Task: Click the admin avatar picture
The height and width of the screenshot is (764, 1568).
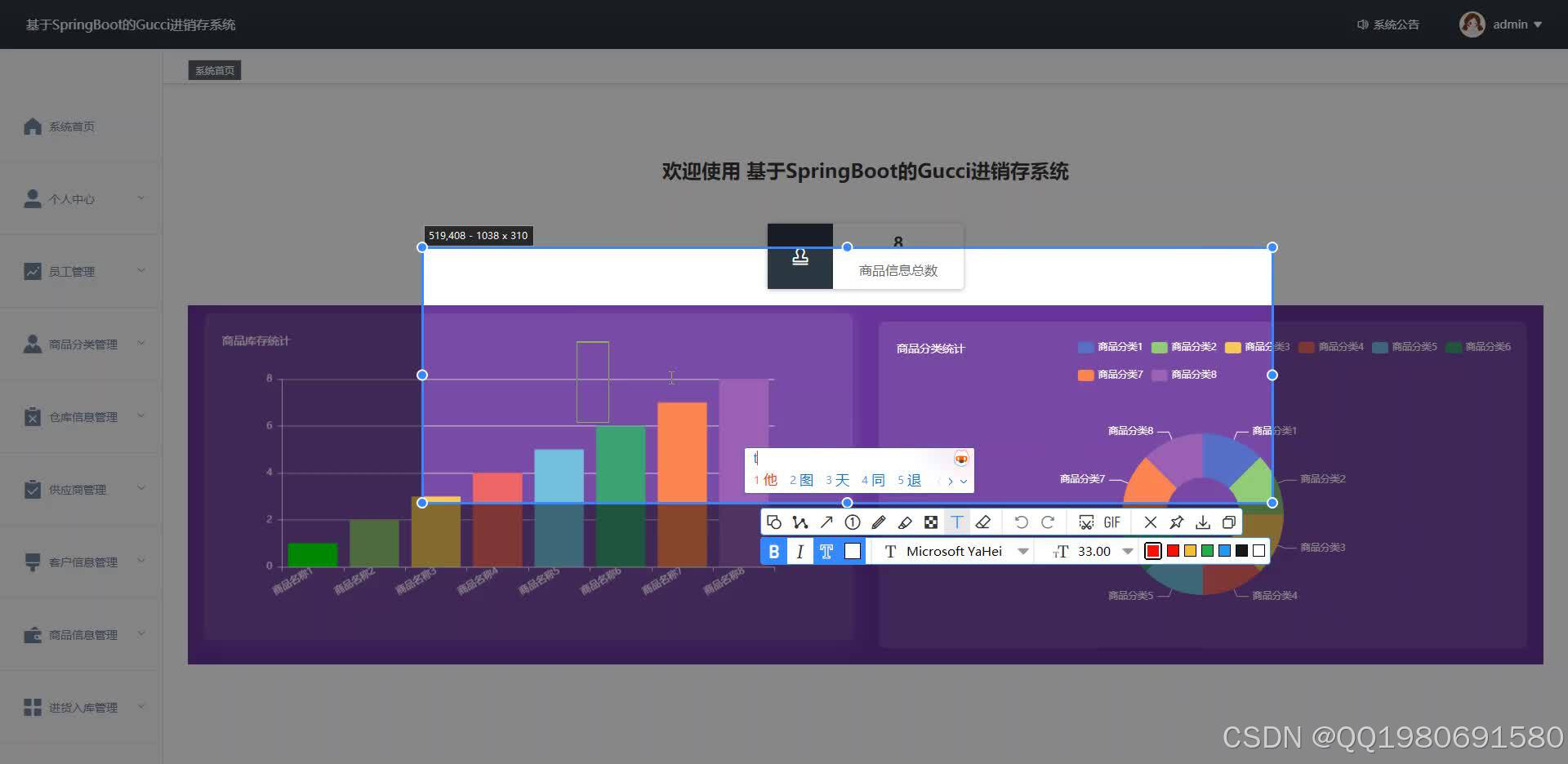Action: point(1472,24)
